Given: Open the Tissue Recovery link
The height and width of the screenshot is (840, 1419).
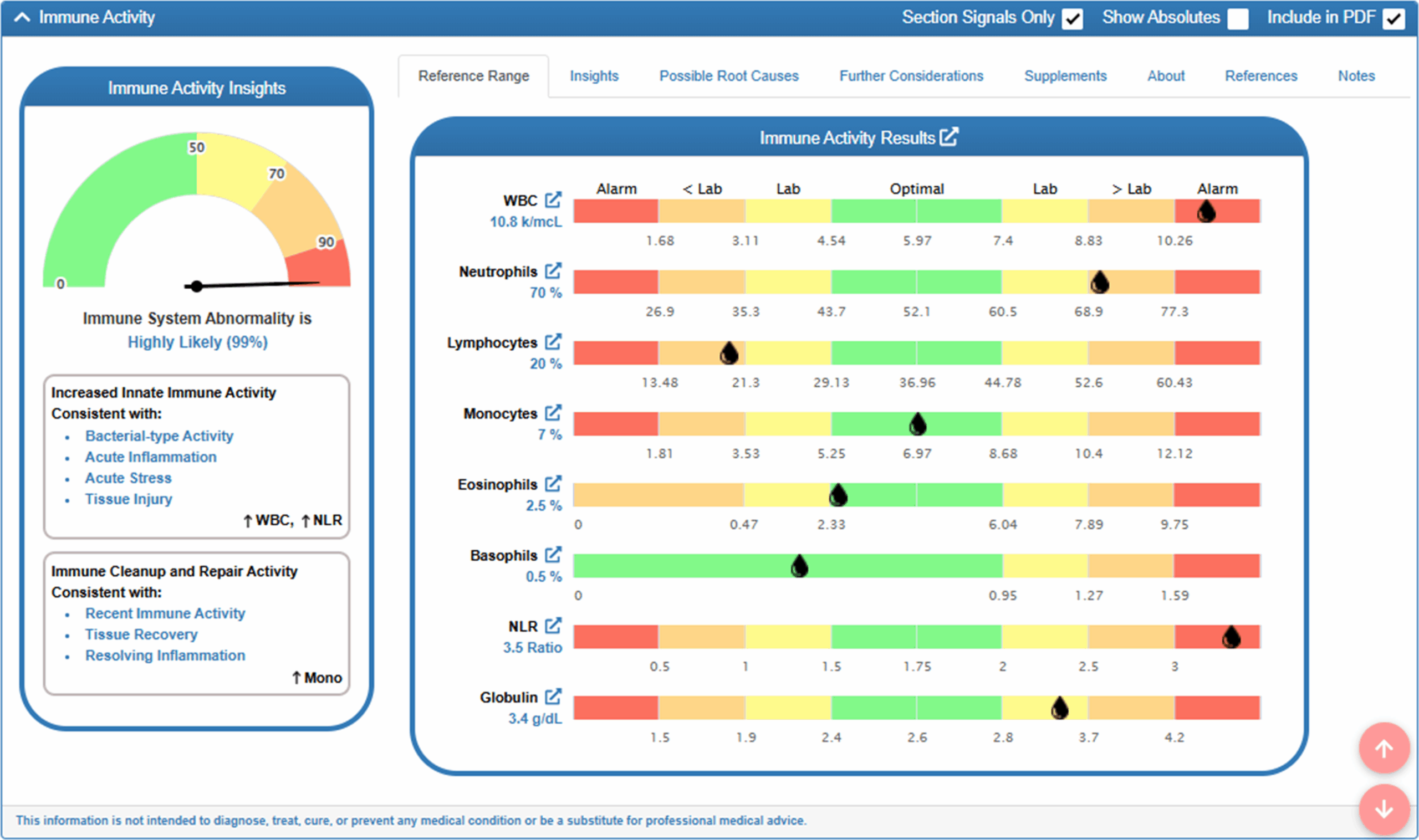Looking at the screenshot, I should pyautogui.click(x=141, y=634).
